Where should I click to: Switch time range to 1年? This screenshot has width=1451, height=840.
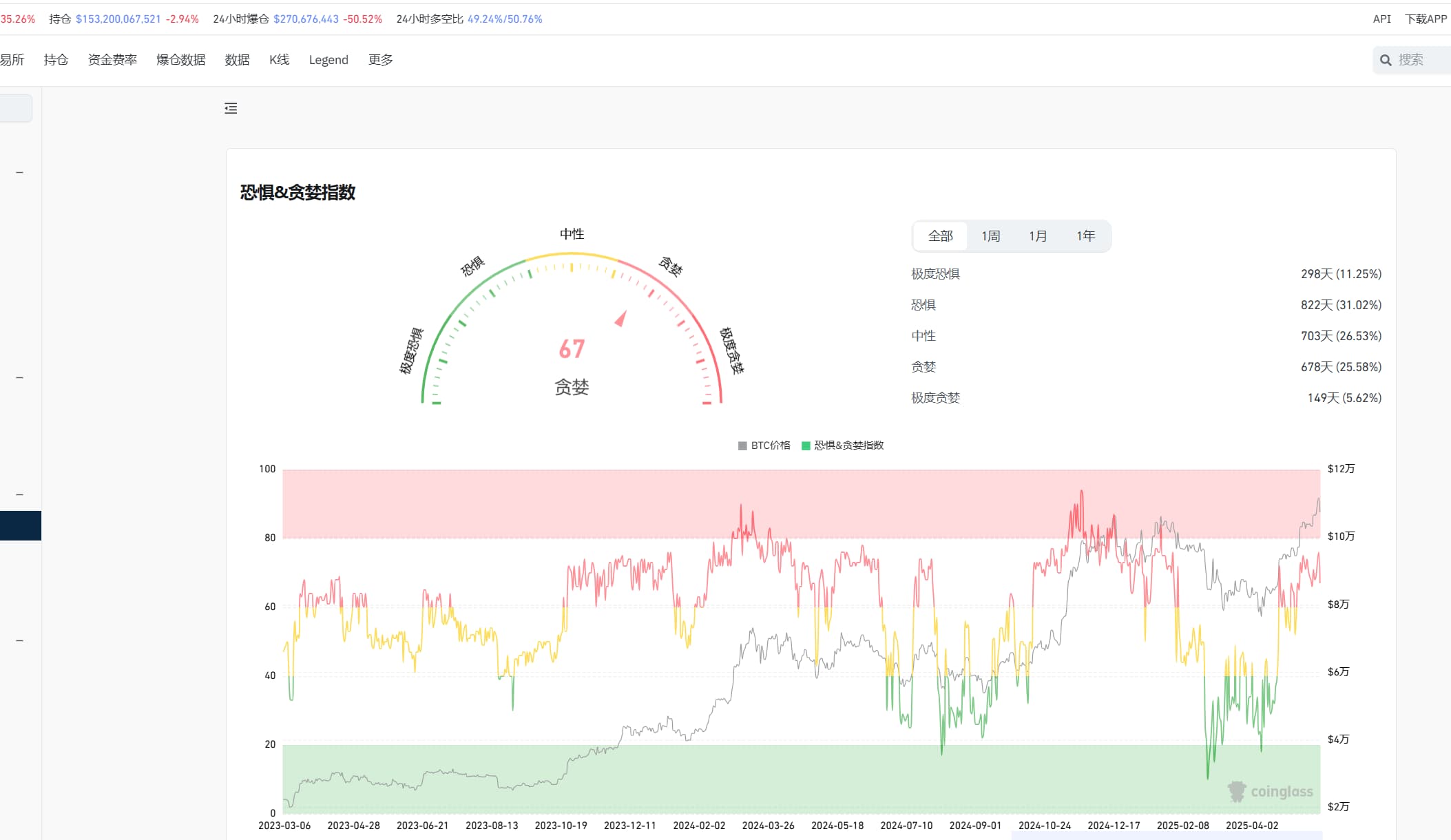pos(1085,236)
